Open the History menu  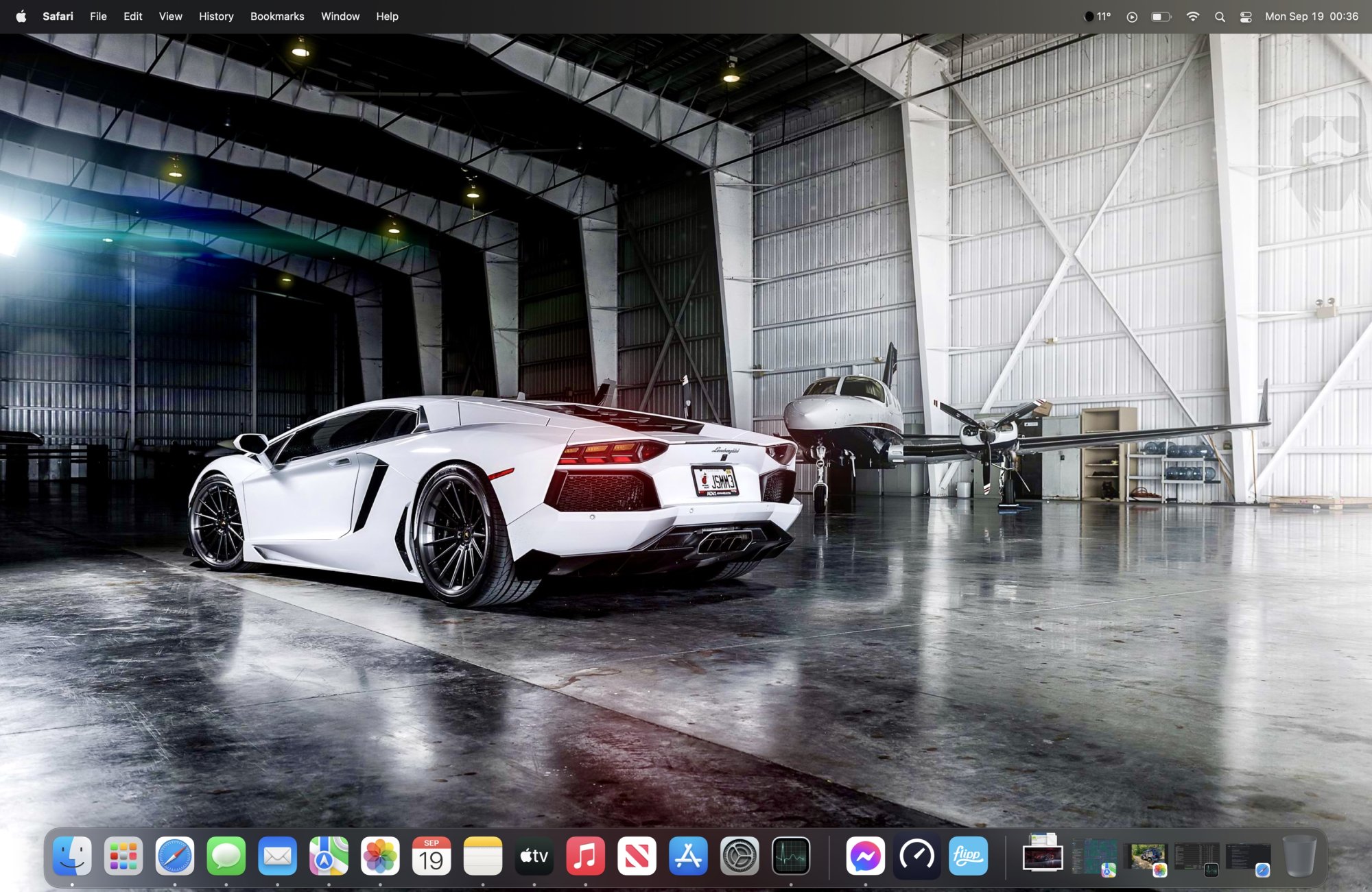coord(216,16)
